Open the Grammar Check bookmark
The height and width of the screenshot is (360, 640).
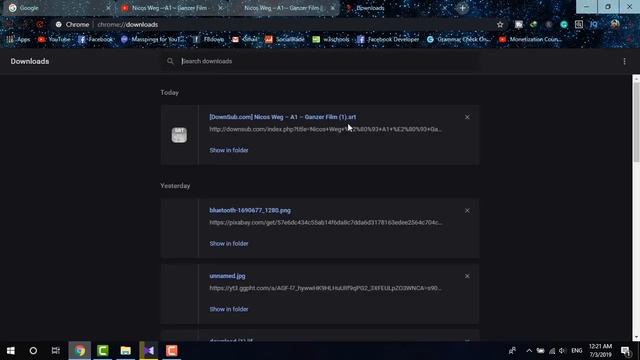click(458, 40)
